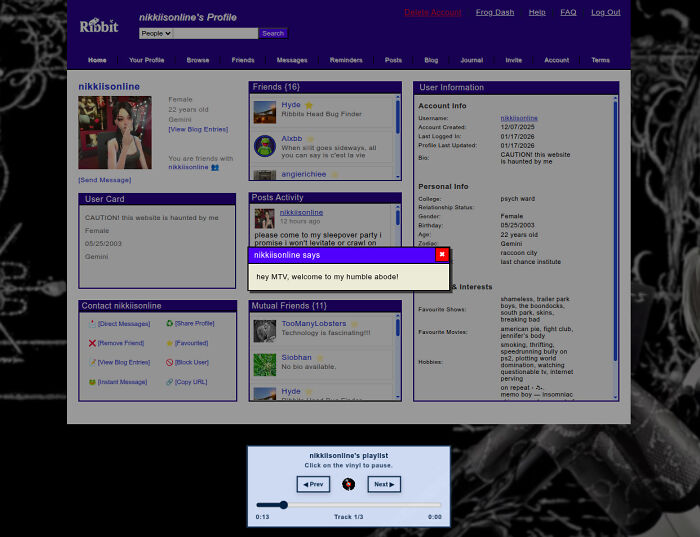Click the Remove Friend link

tap(121, 343)
